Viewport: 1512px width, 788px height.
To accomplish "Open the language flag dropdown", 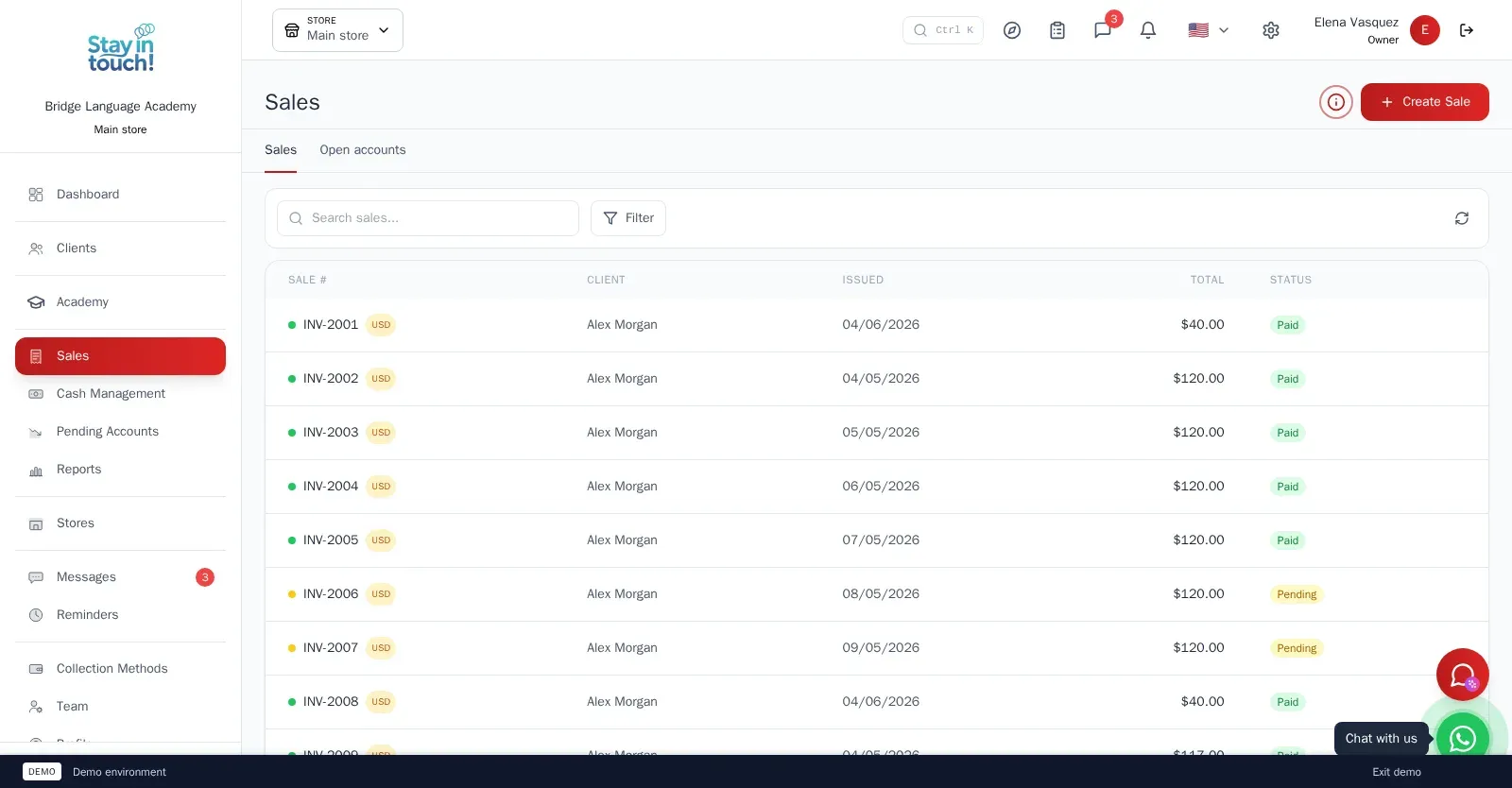I will (x=1209, y=30).
